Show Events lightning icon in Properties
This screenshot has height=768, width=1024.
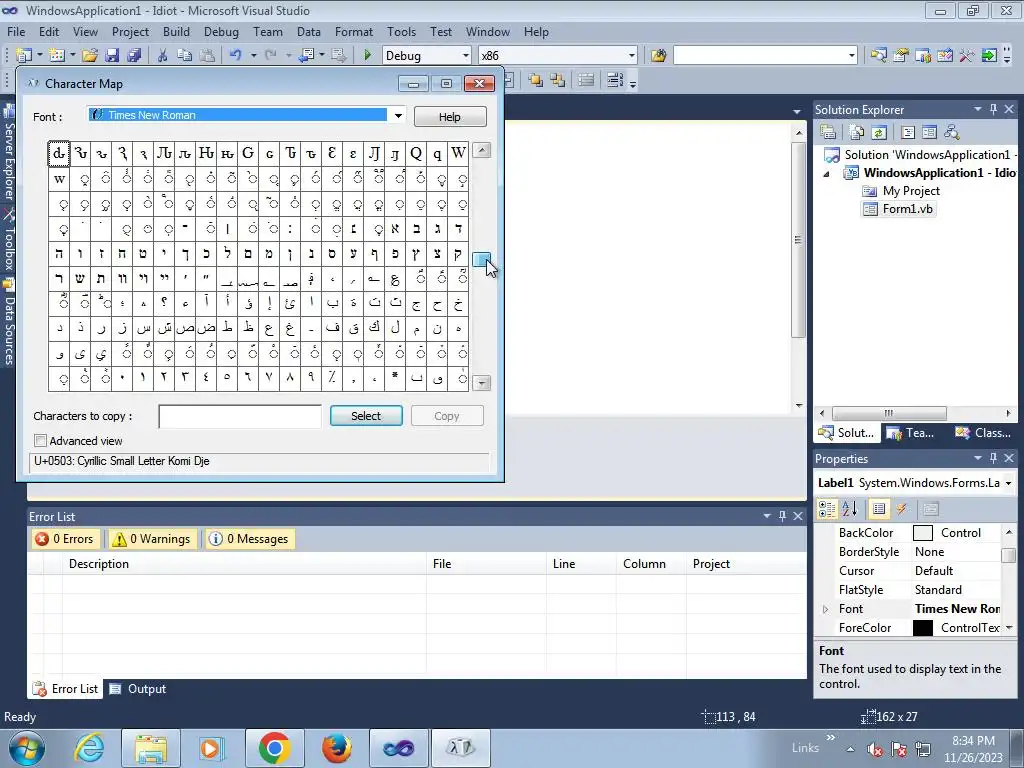902,509
